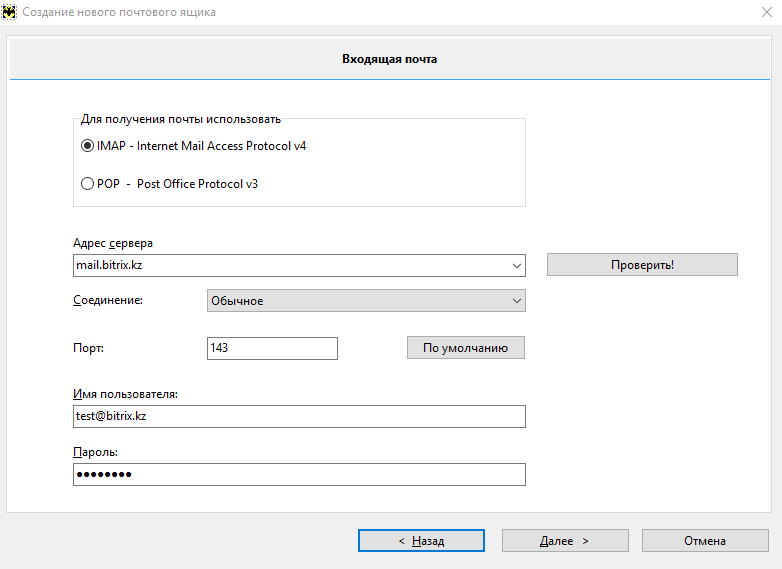This screenshot has height=569, width=782.
Task: Click the Соединение label
Action: pos(108,300)
